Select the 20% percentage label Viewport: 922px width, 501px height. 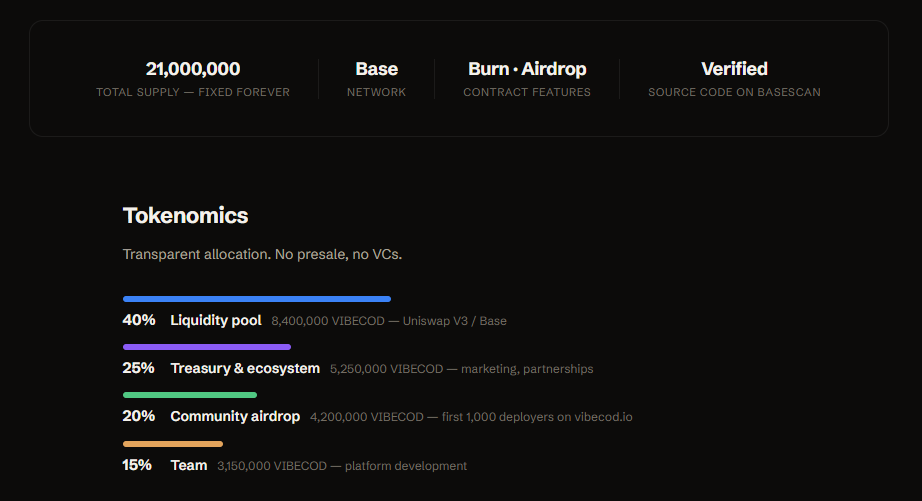coord(139,416)
